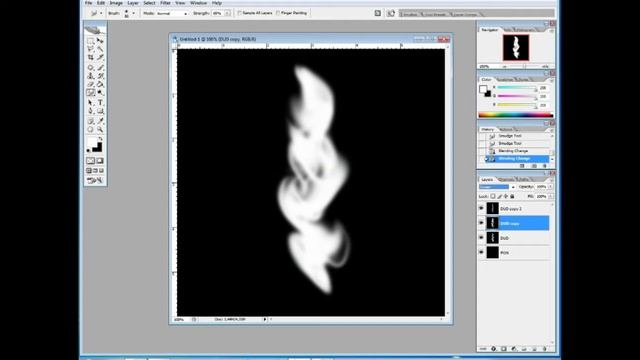Image resolution: width=640 pixels, height=360 pixels.
Task: Open the Filter menu
Action: [165, 3]
